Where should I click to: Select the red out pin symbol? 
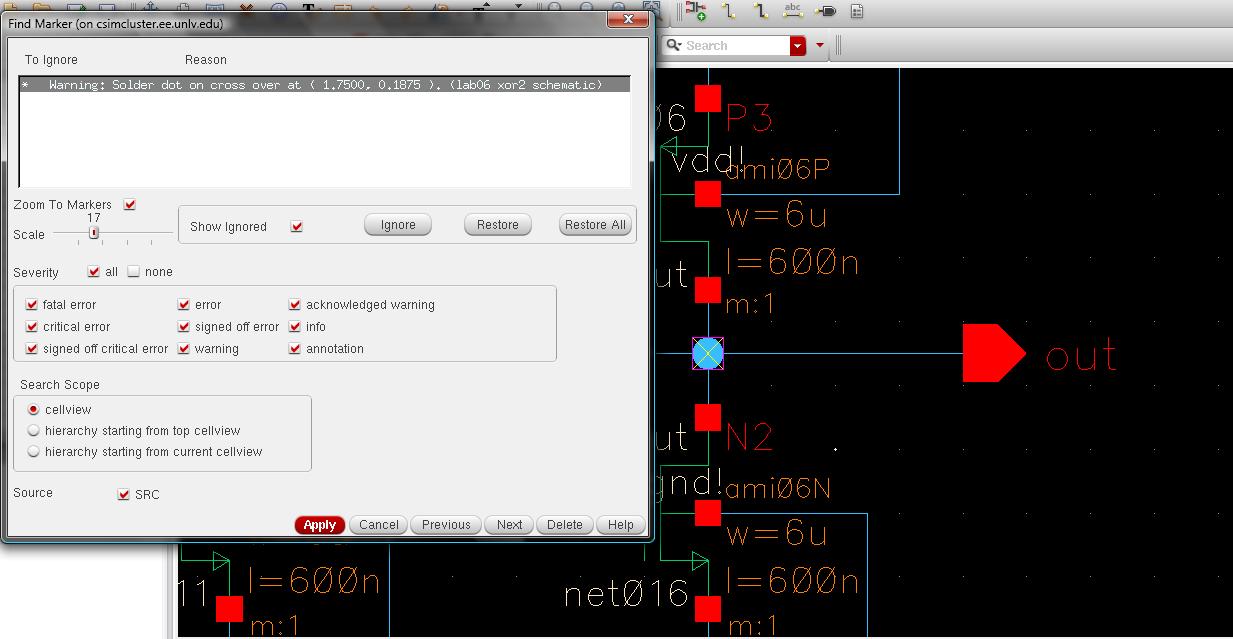point(994,352)
